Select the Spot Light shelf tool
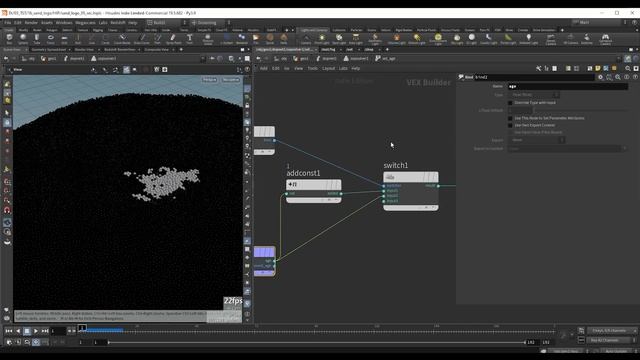The height and width of the screenshot is (360, 640). pyautogui.click(x=339, y=39)
